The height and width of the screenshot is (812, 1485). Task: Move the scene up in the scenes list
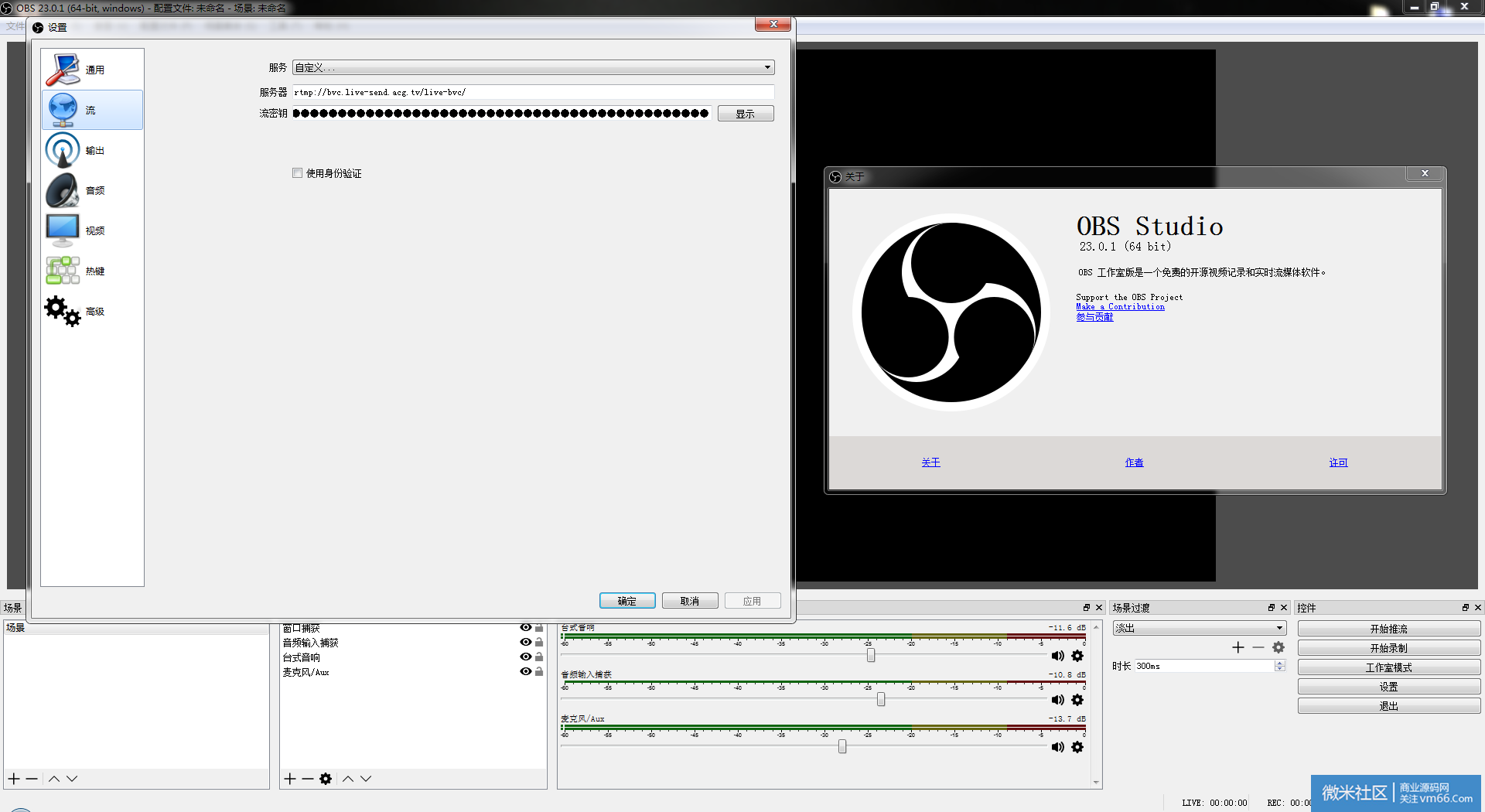[54, 779]
